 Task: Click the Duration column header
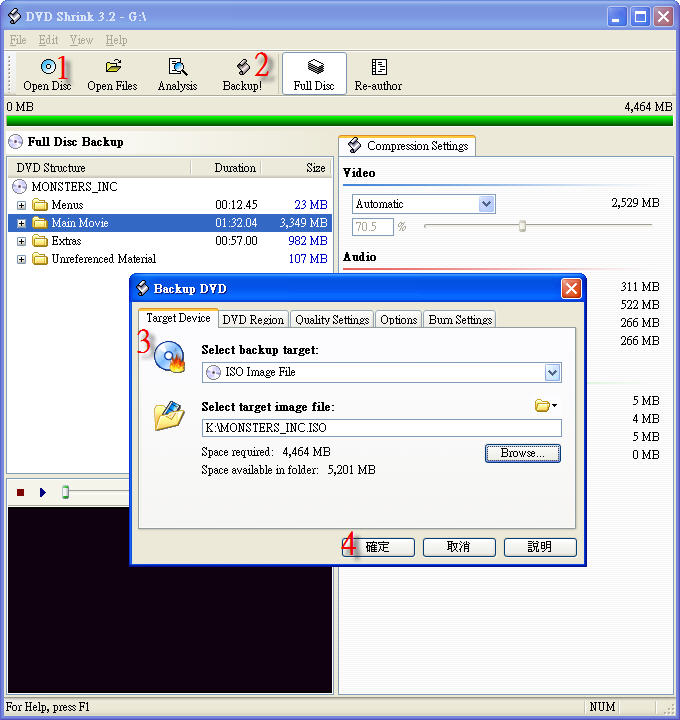click(225, 168)
